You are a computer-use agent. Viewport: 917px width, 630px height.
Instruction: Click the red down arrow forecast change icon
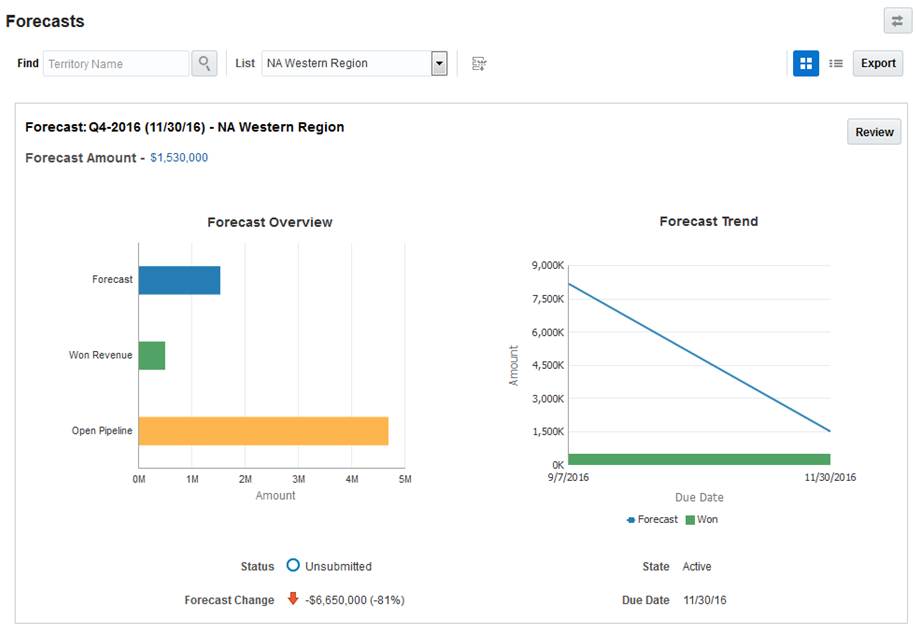click(293, 600)
